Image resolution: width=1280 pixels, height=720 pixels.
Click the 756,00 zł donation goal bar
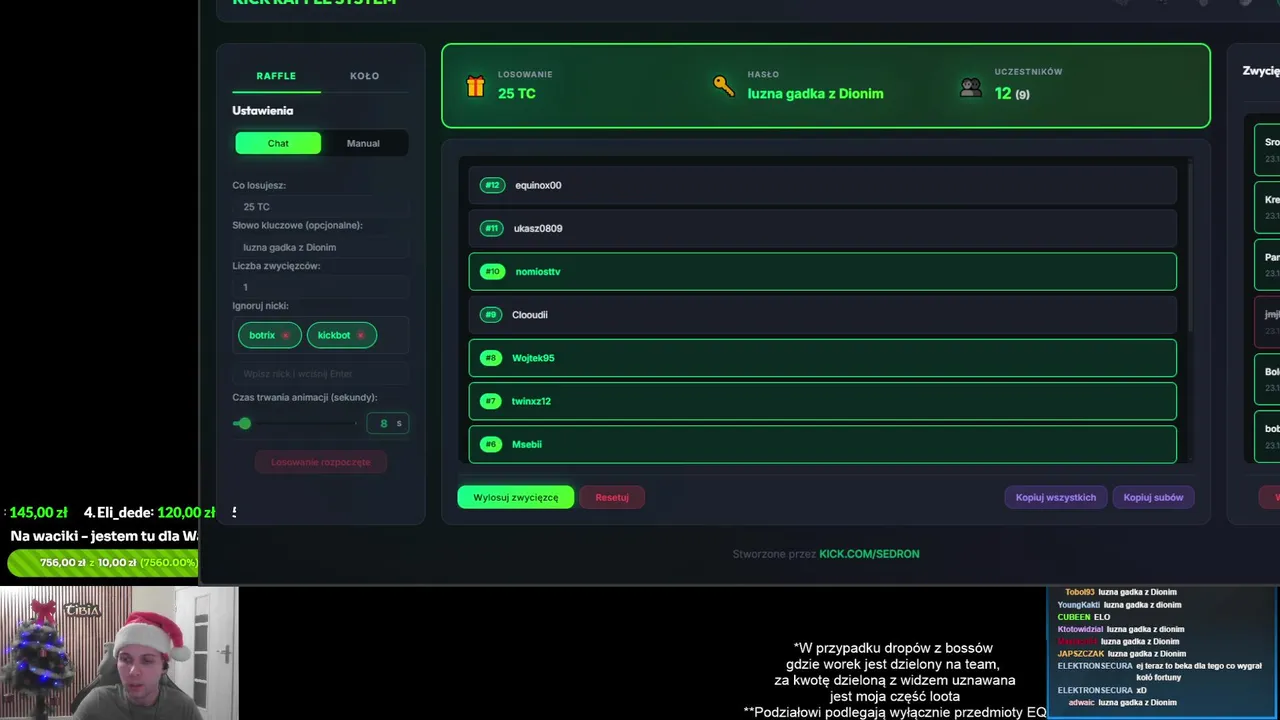click(103, 562)
